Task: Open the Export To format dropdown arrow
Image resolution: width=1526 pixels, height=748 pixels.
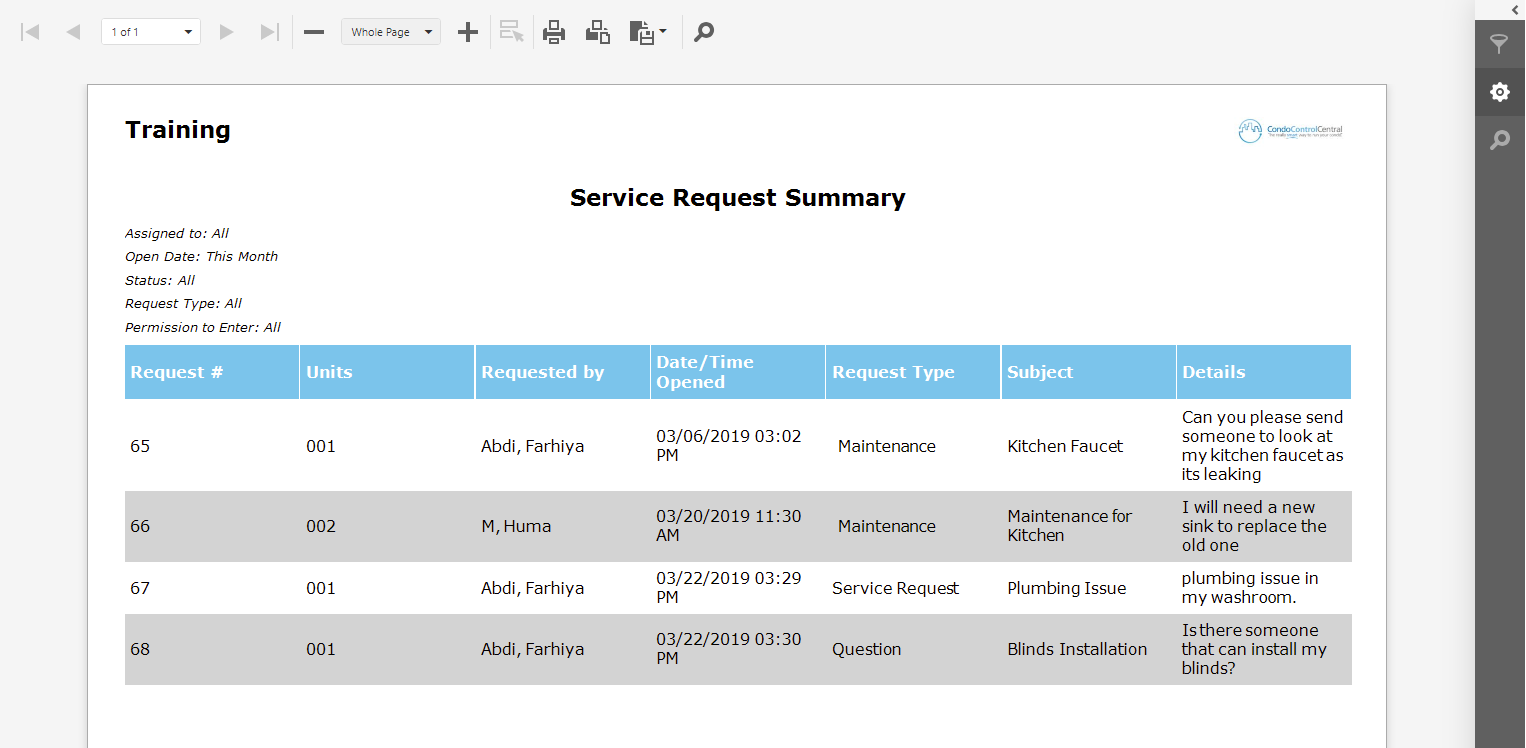Action: pos(662,33)
